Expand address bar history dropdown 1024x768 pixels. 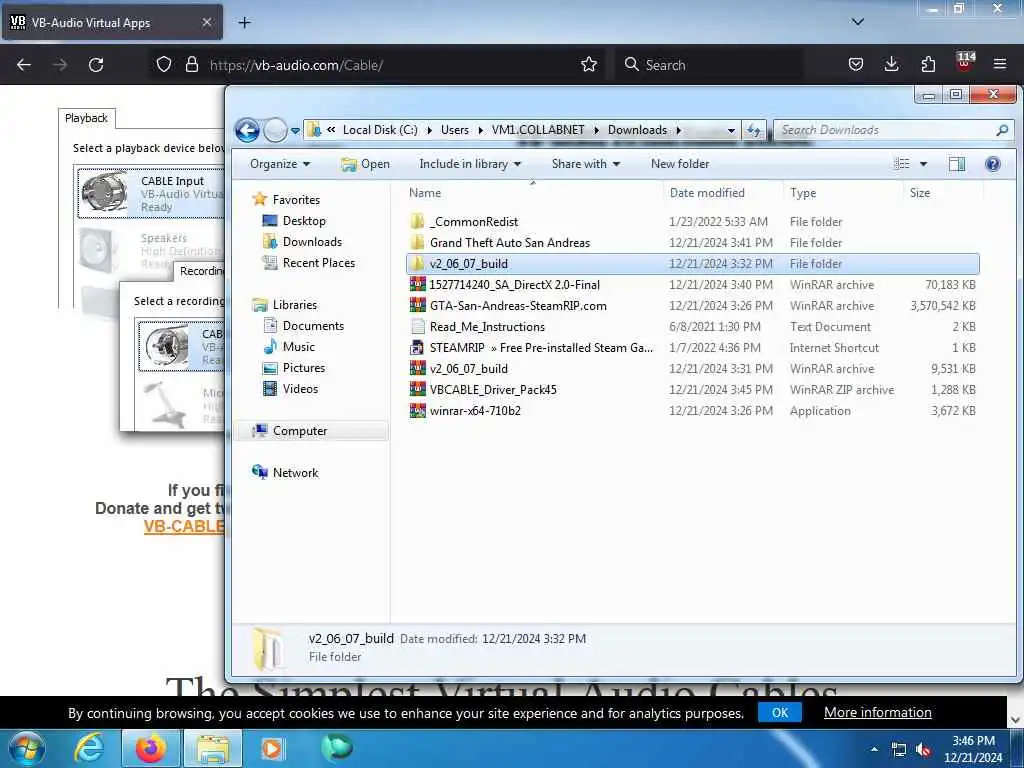click(x=731, y=130)
